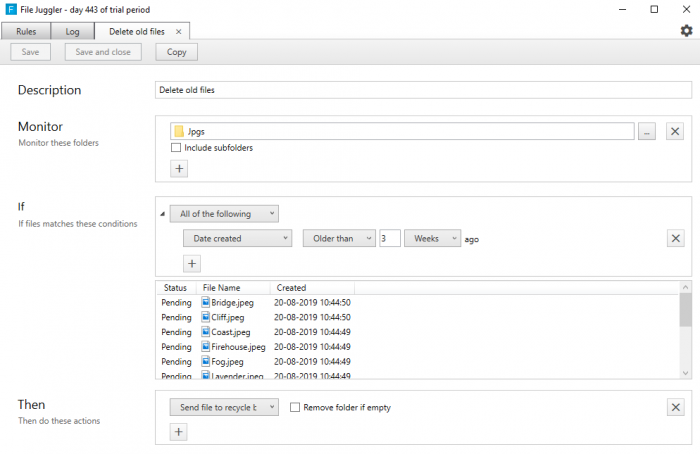Open the All of the following dropdown
Viewport: 700px width, 454px height.
point(224,214)
